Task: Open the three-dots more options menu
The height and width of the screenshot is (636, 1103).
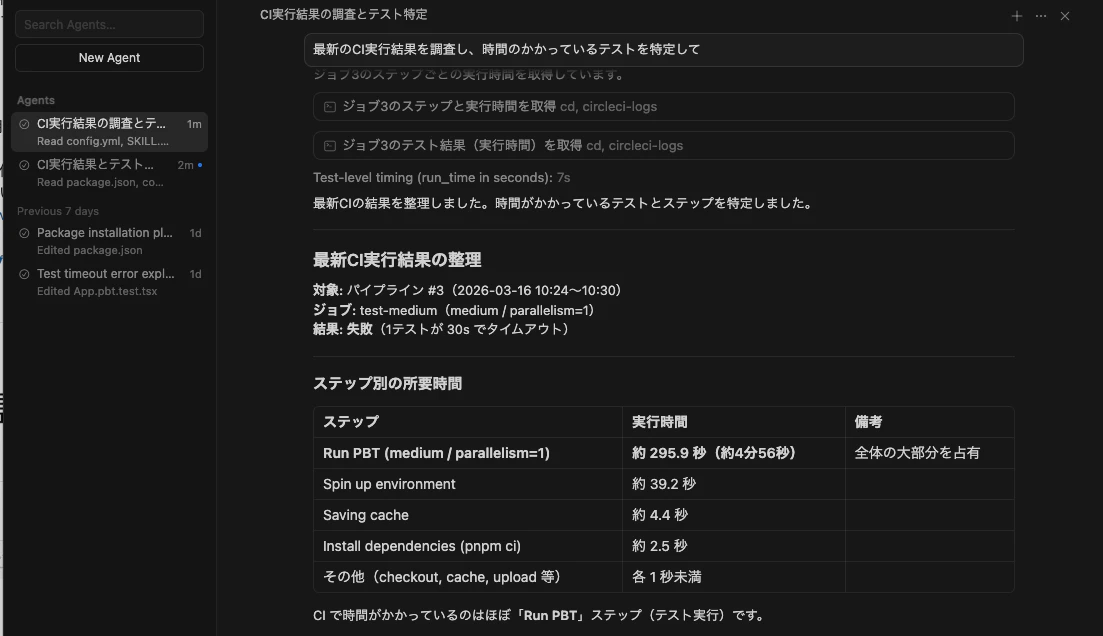Action: coord(1041,15)
